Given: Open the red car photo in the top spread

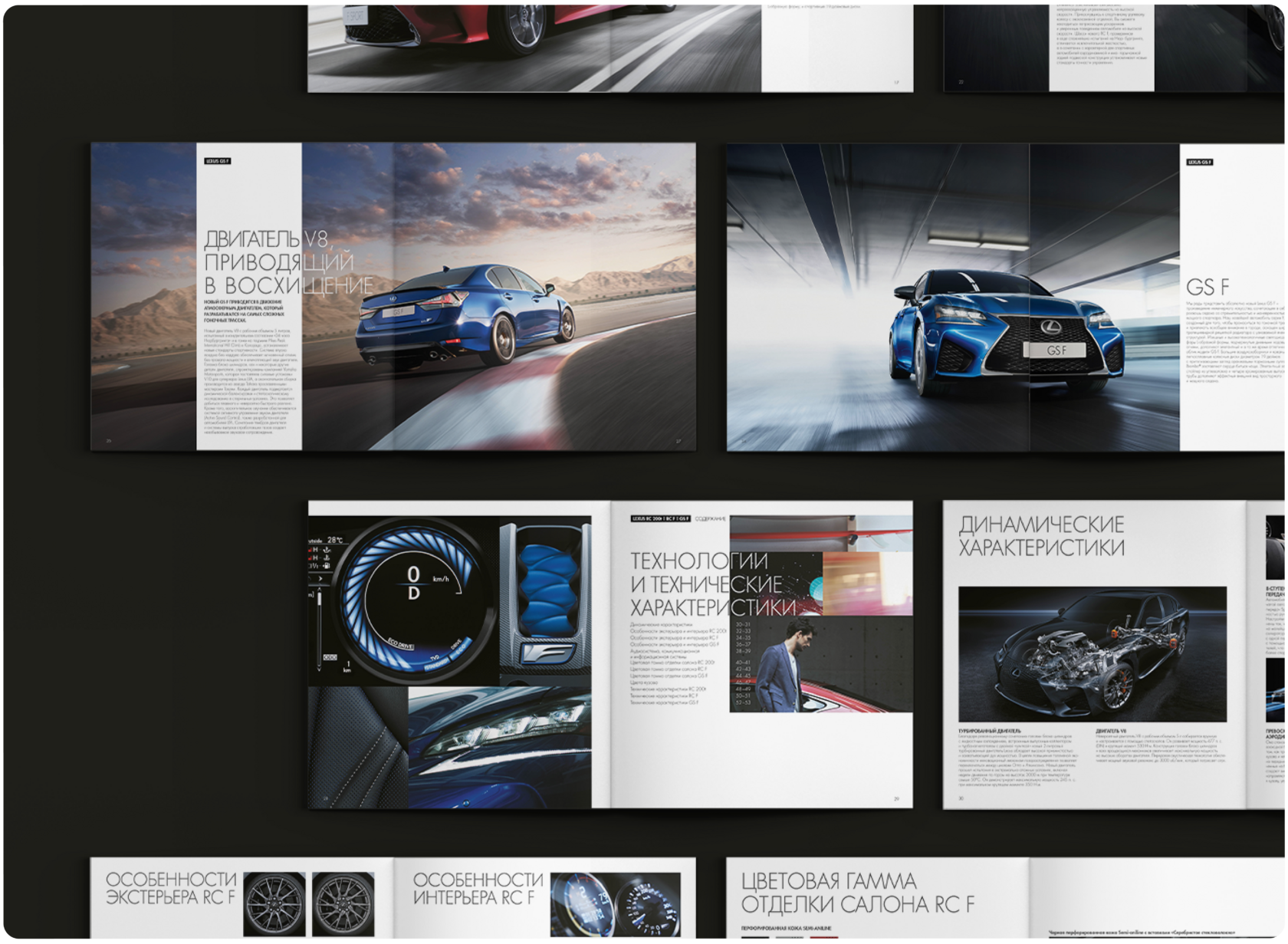Looking at the screenshot, I should (x=534, y=48).
